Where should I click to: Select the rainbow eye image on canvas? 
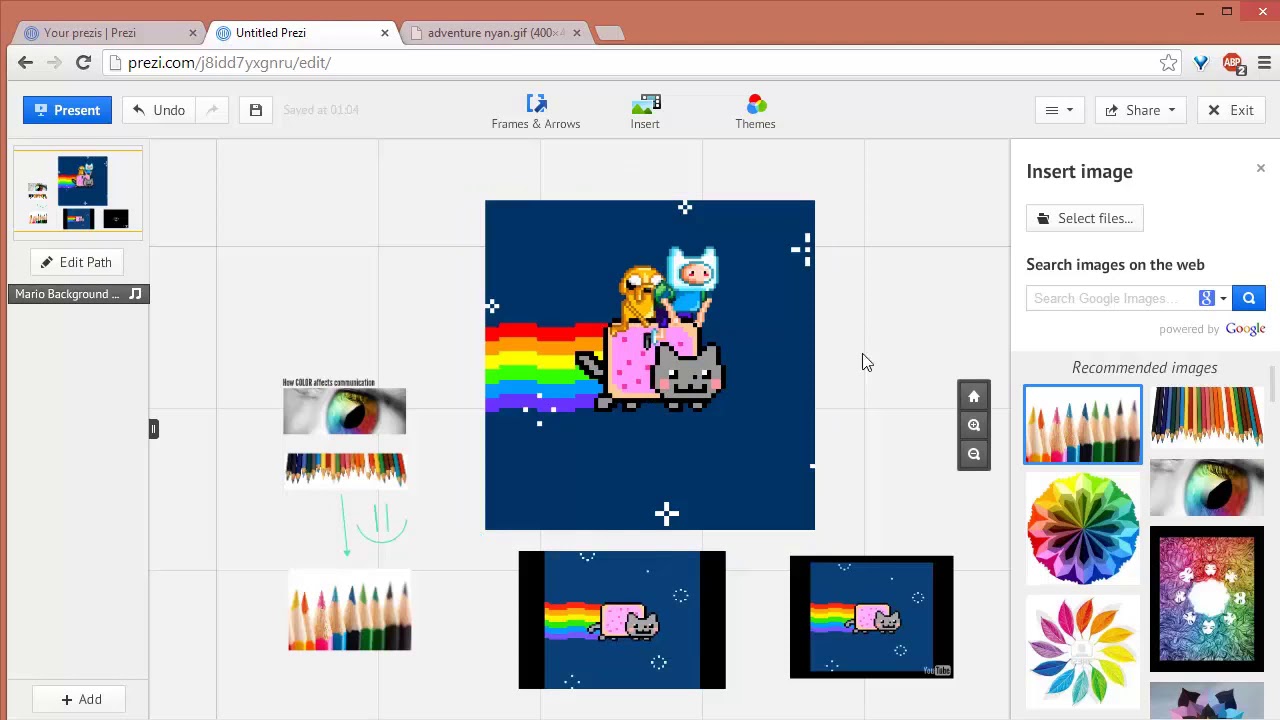coord(344,411)
